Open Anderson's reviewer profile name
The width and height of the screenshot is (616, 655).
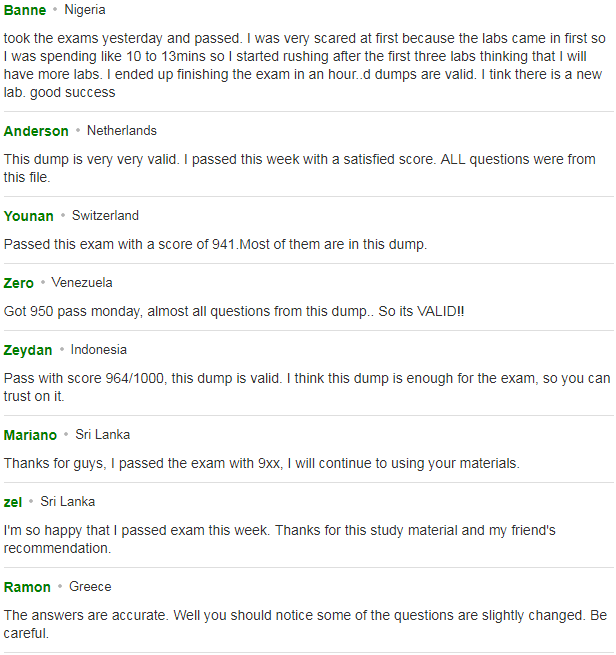point(36,131)
